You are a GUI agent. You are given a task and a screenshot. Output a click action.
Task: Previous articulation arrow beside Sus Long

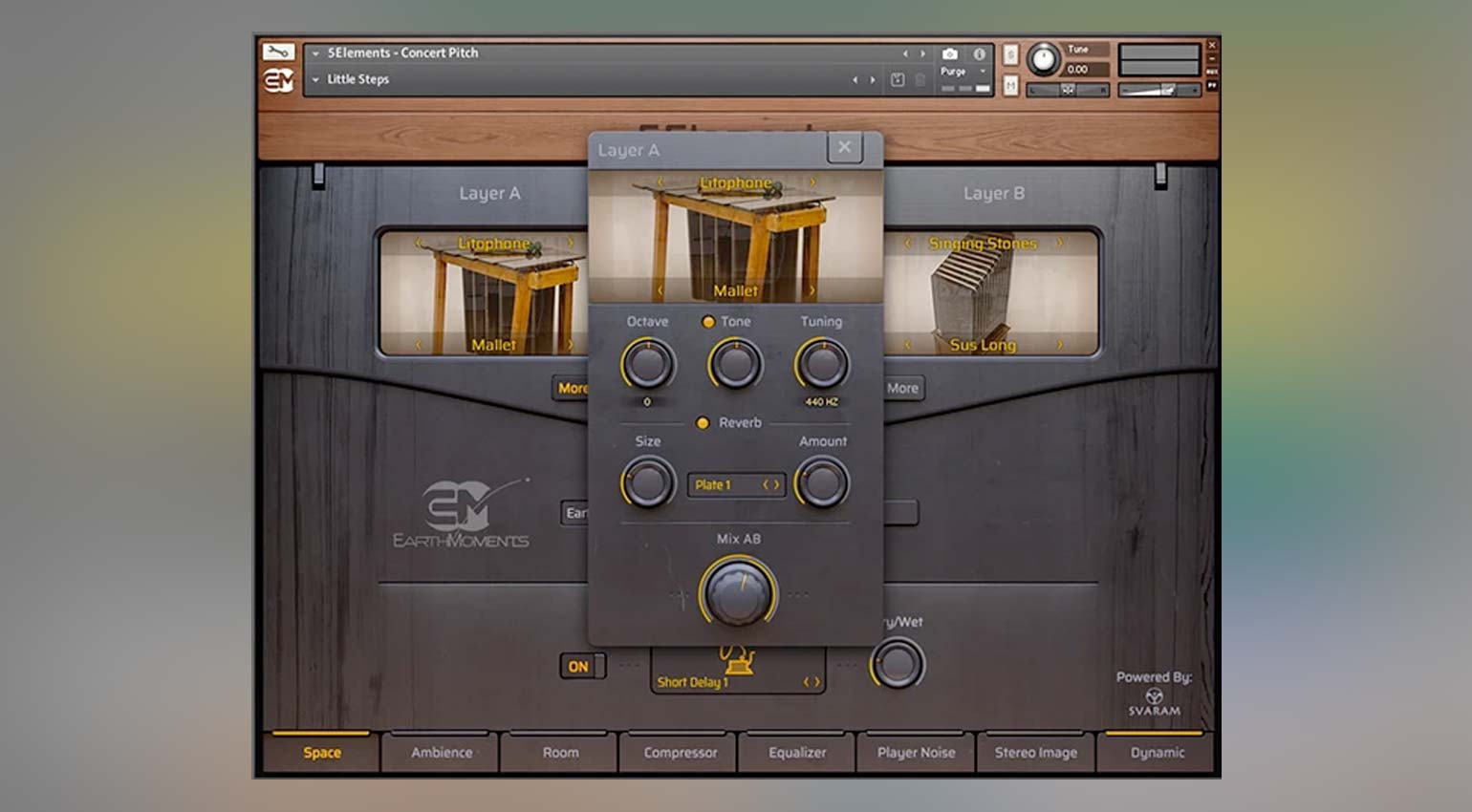pos(907,345)
